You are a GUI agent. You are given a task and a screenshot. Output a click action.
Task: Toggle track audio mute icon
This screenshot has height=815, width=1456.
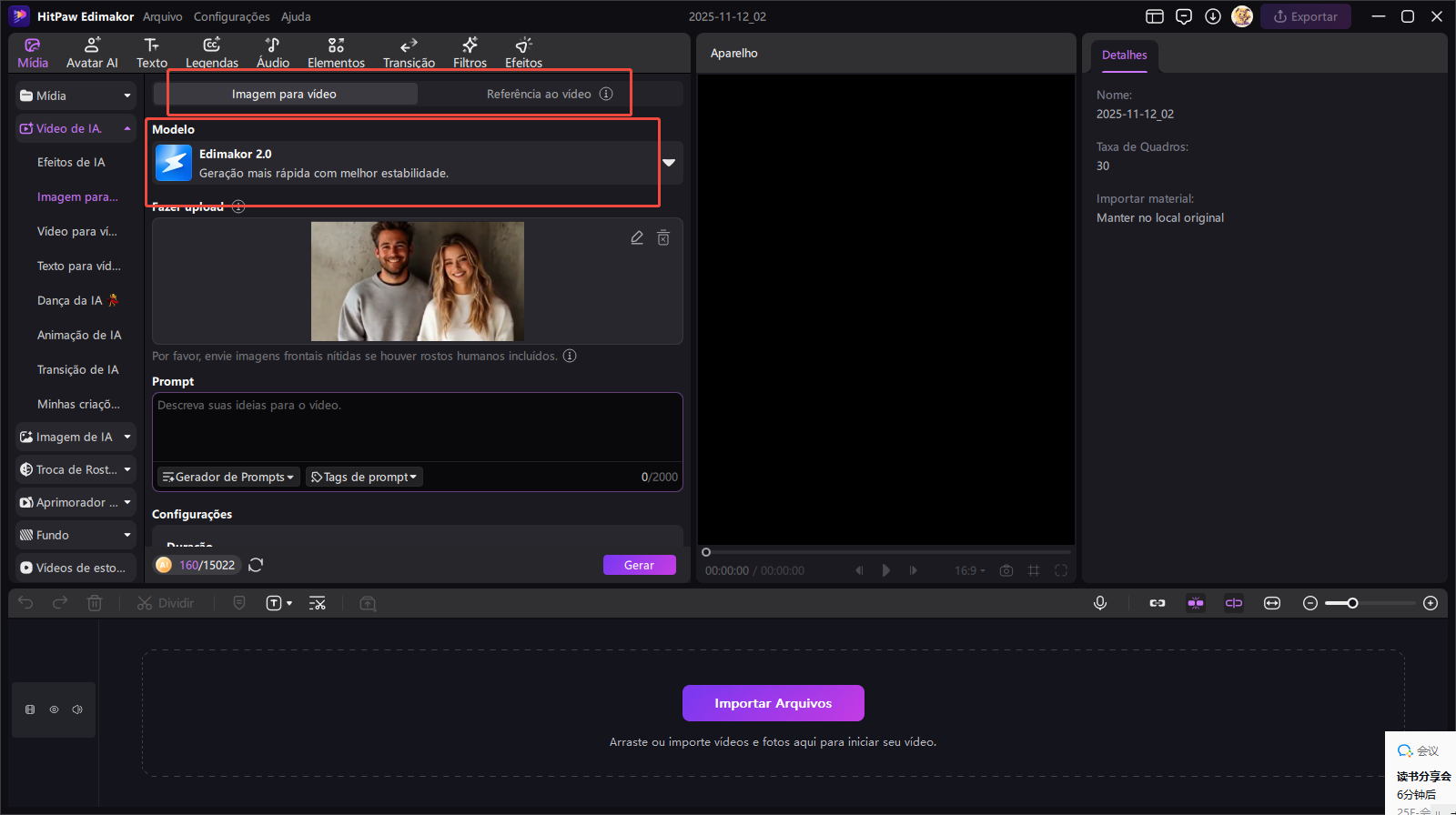pyautogui.click(x=77, y=709)
